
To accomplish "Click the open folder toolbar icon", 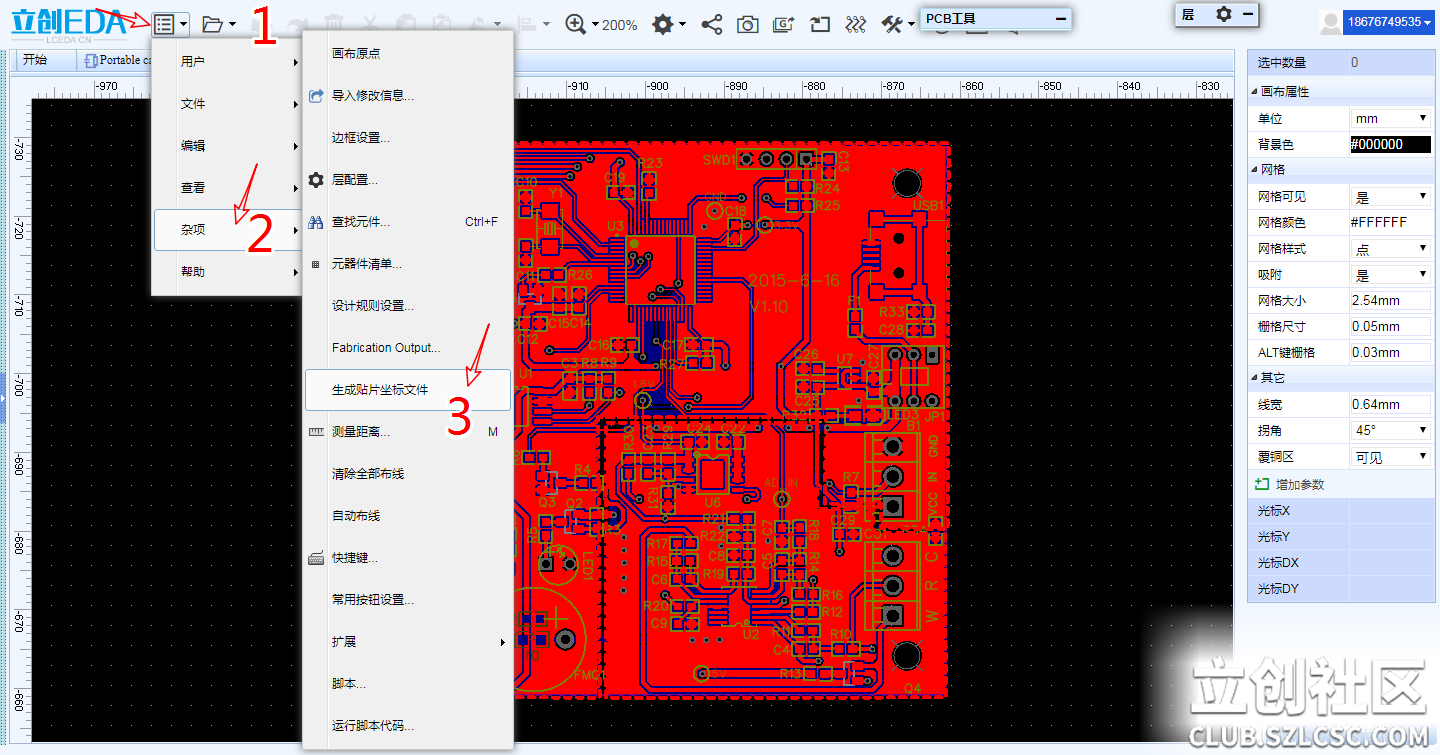I will [212, 24].
